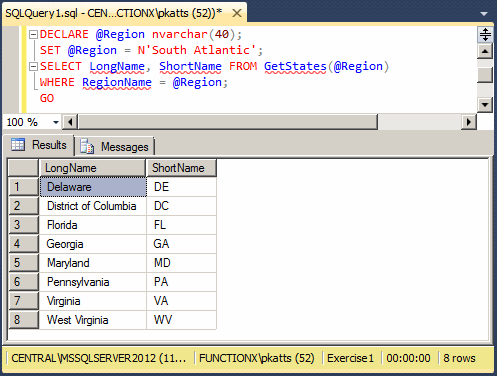Viewport: 497px width, 376px height.
Task: Click the CENTRAL\MSSQLSERVER2012 status entry
Action: click(99, 358)
